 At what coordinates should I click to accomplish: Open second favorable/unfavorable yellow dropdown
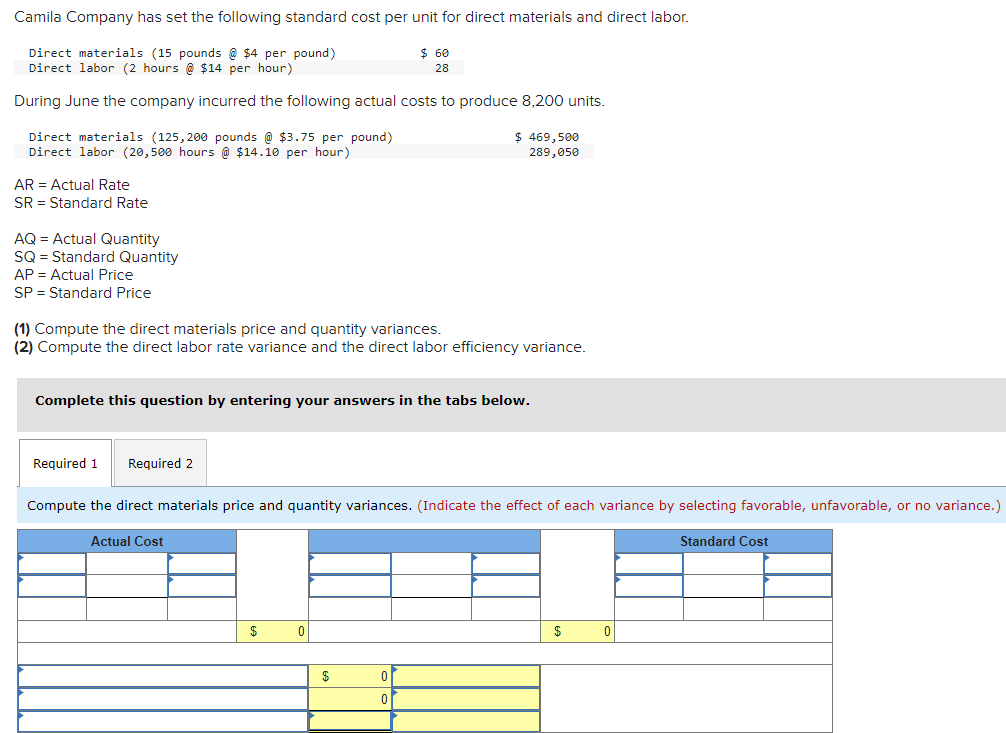466,698
